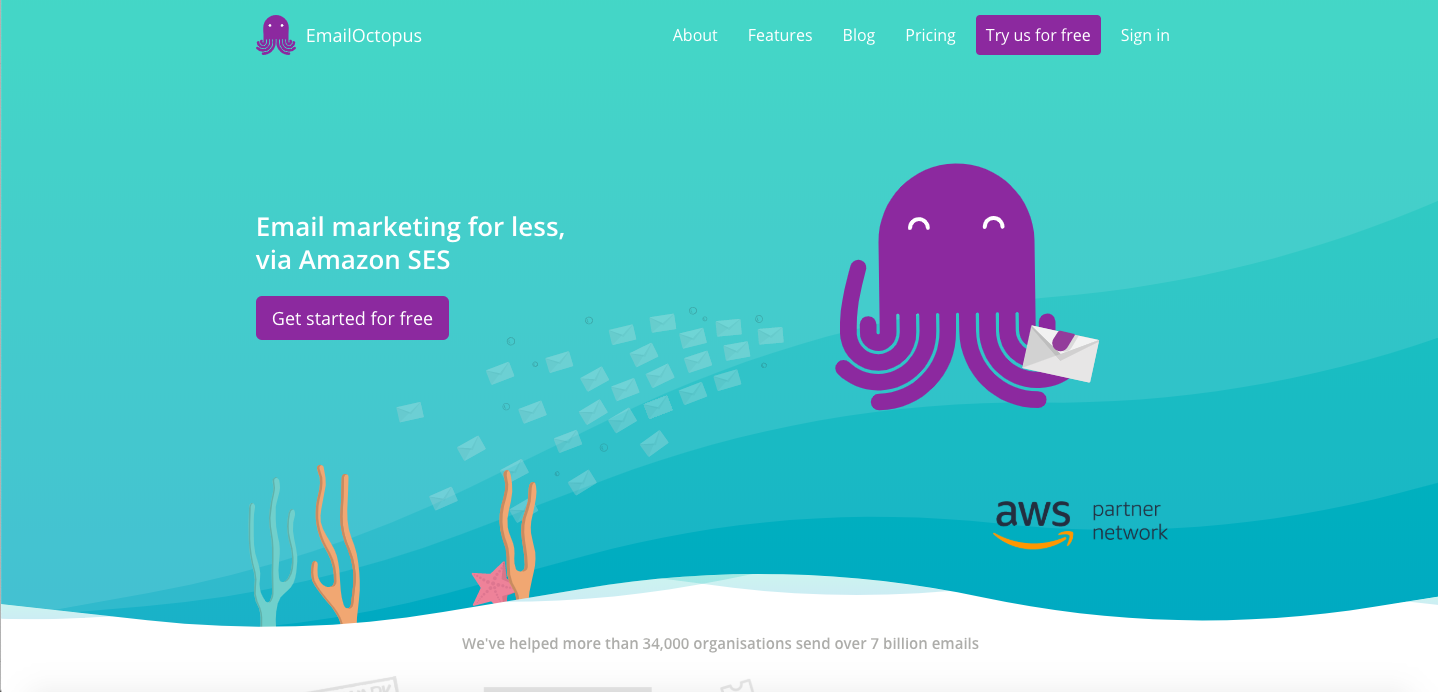Open the Features menu item
Screen dimensions: 1438x692
(780, 35)
